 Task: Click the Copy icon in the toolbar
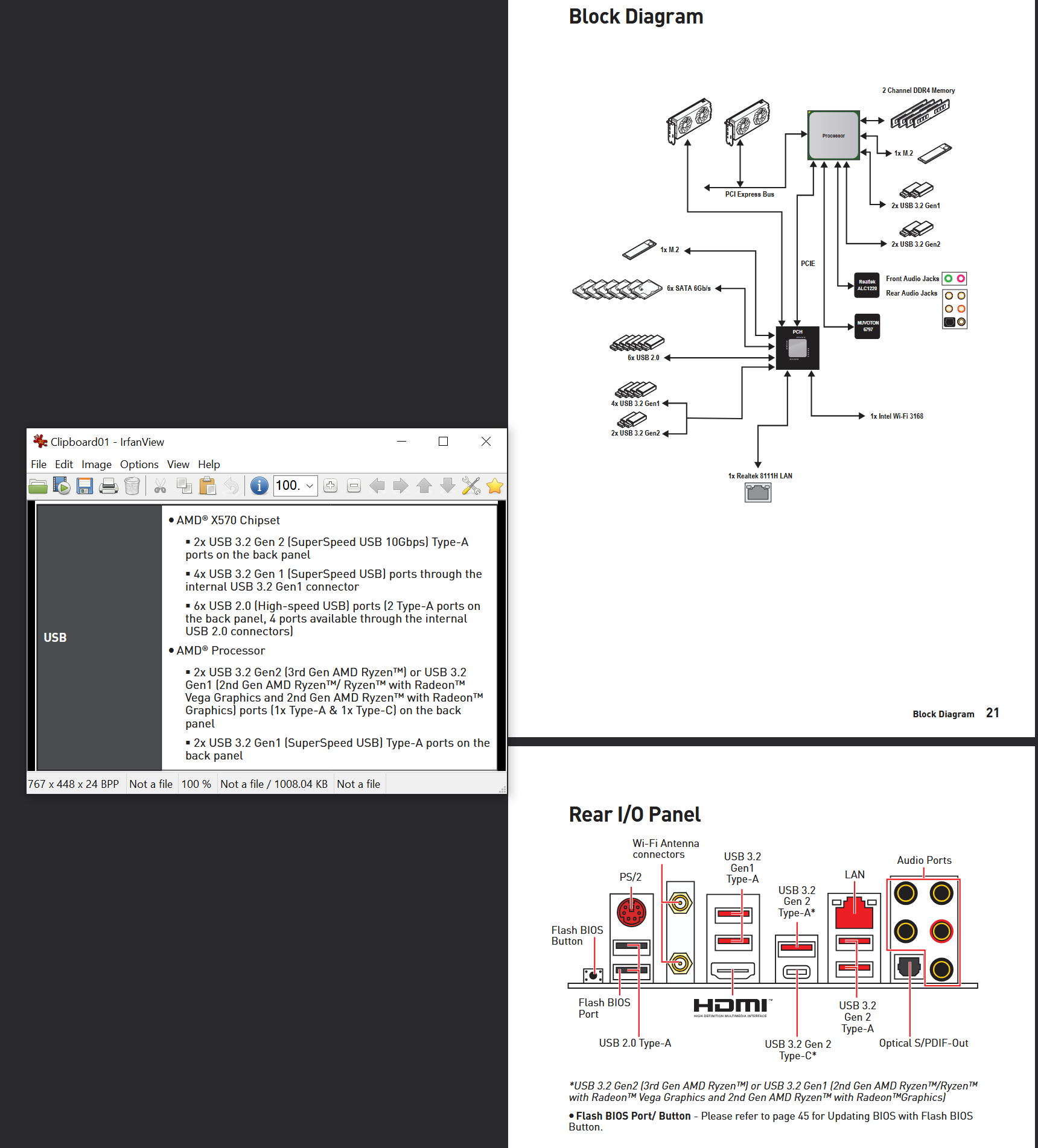click(184, 486)
